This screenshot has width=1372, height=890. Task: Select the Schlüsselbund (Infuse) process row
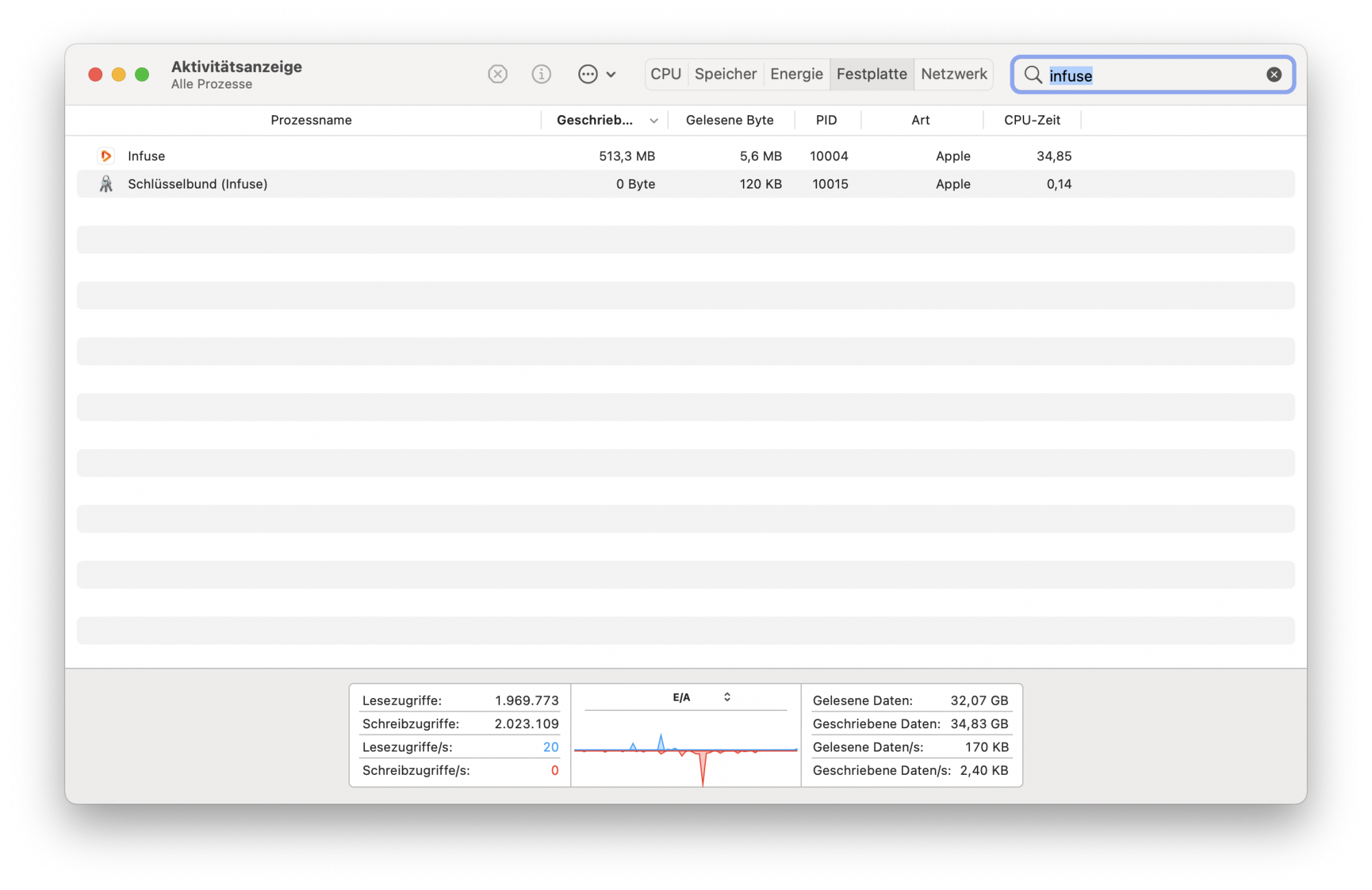click(480, 184)
